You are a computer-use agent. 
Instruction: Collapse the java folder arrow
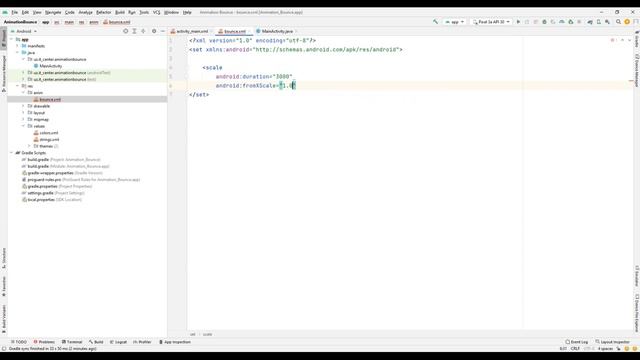click(x=17, y=53)
